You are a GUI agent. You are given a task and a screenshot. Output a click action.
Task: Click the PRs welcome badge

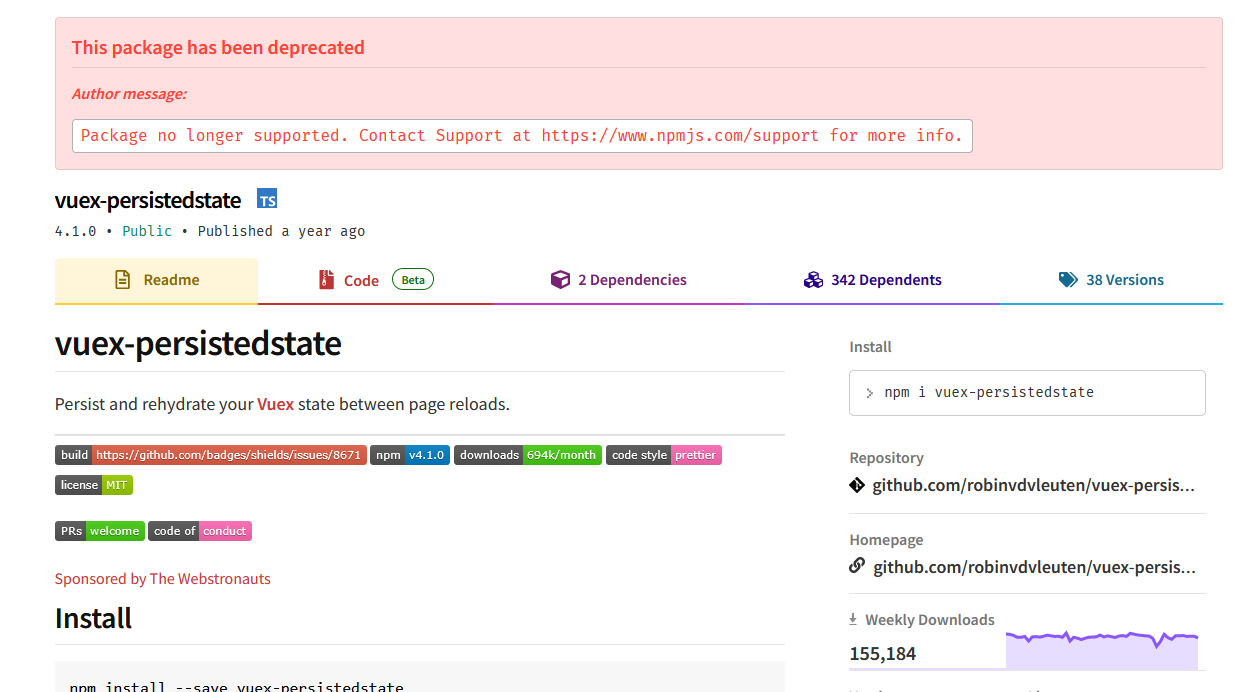coord(100,531)
